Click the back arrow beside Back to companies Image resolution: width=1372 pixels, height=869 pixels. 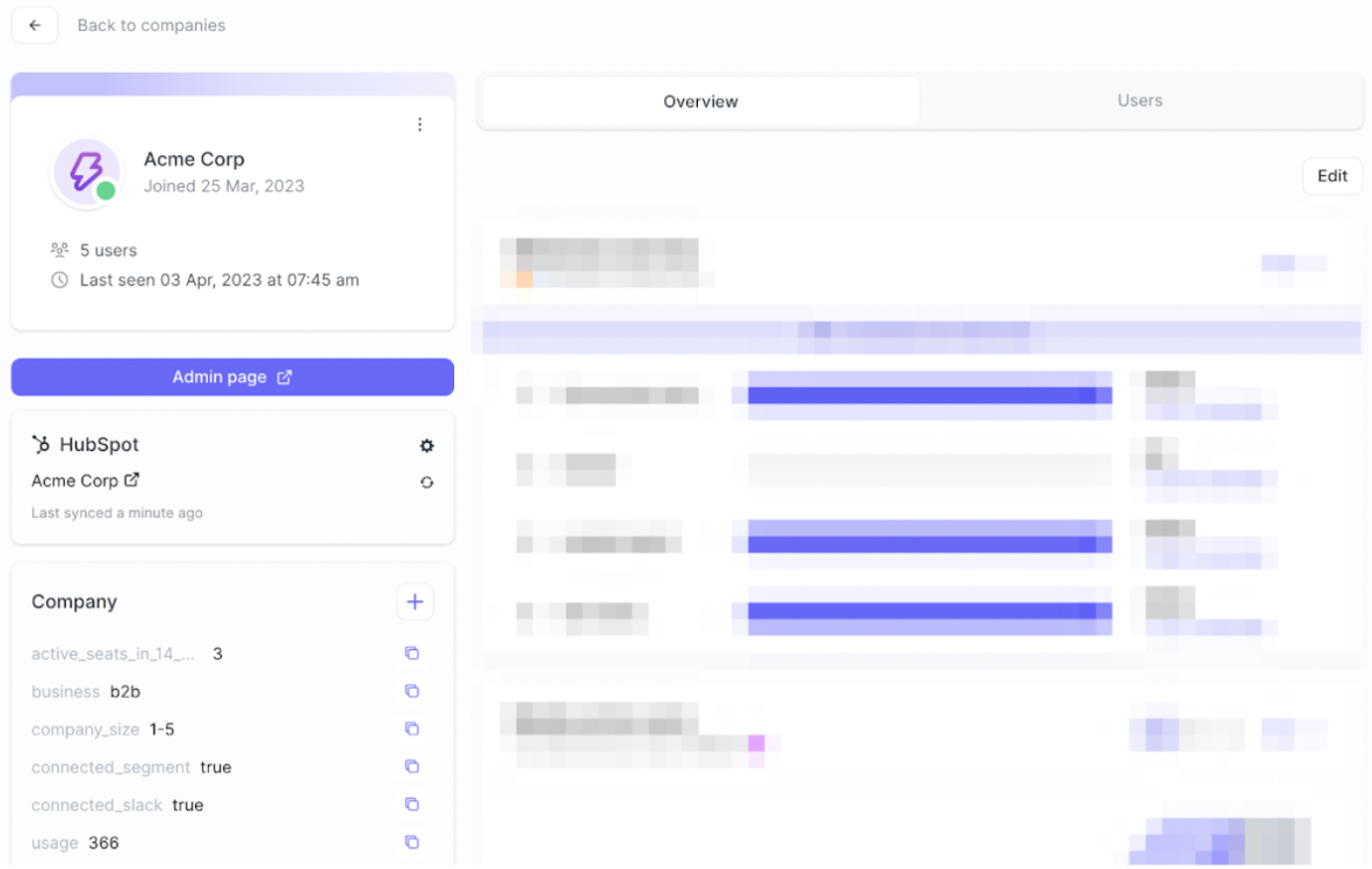point(34,25)
